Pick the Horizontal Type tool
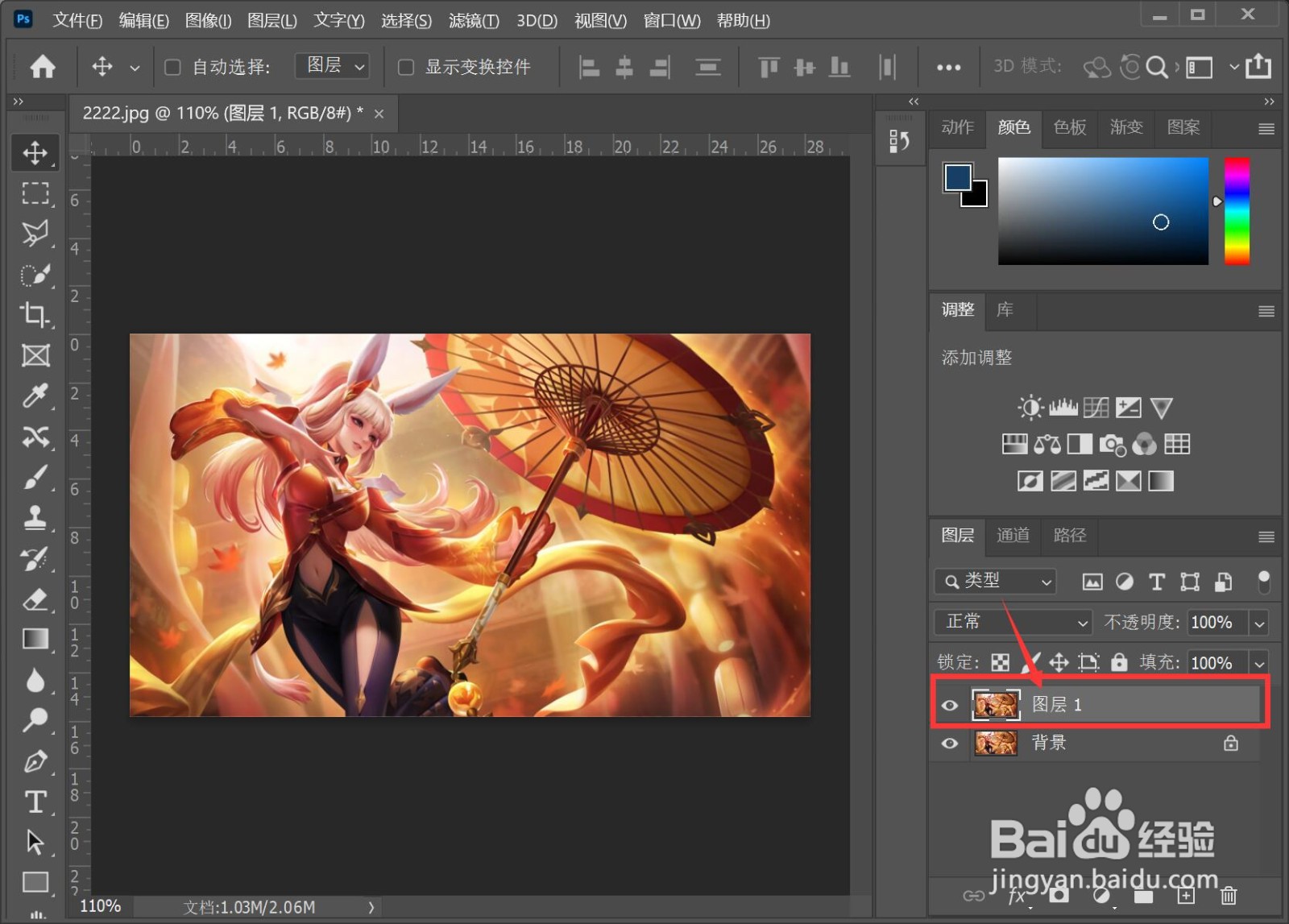The image size is (1289, 924). (x=35, y=801)
